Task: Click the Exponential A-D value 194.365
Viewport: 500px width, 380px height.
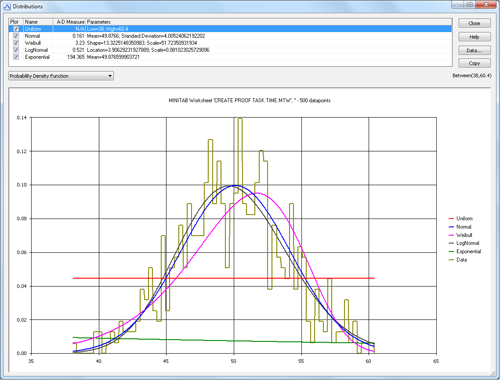Action: click(x=76, y=57)
